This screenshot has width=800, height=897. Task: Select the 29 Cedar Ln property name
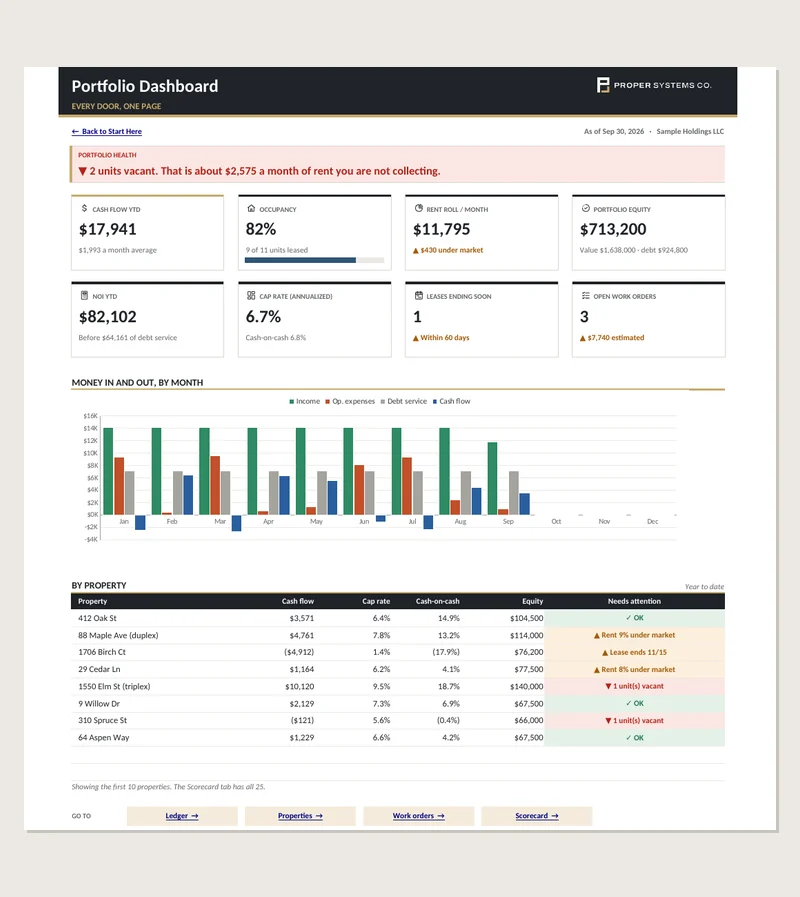click(x=99, y=669)
